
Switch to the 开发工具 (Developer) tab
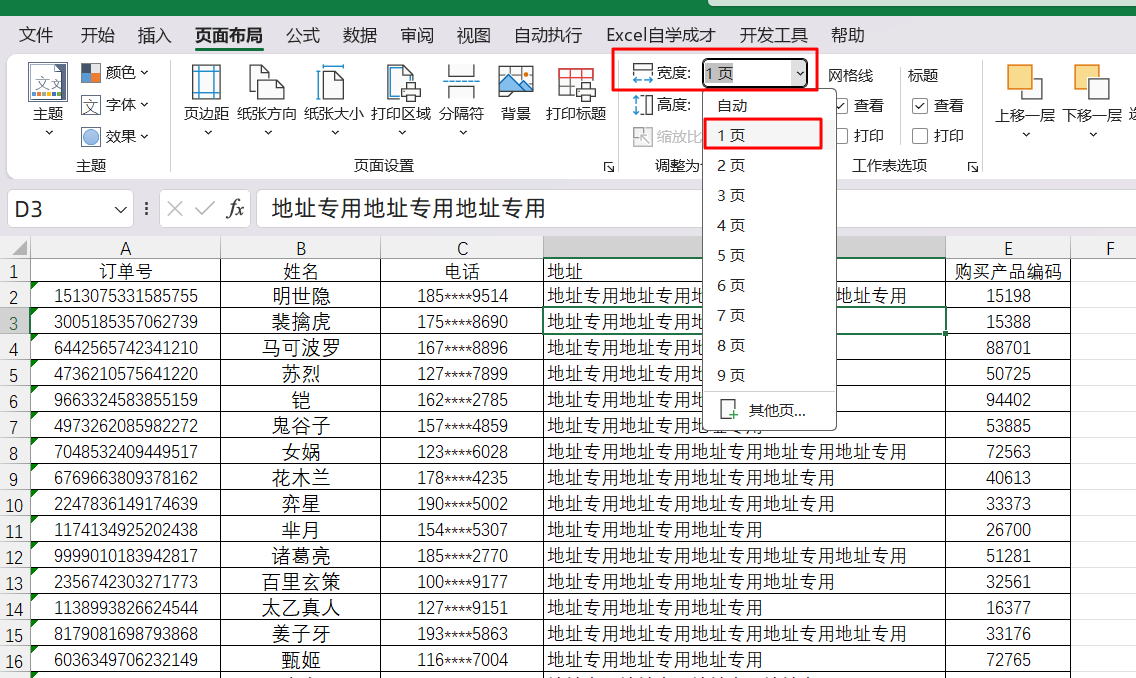tap(774, 35)
